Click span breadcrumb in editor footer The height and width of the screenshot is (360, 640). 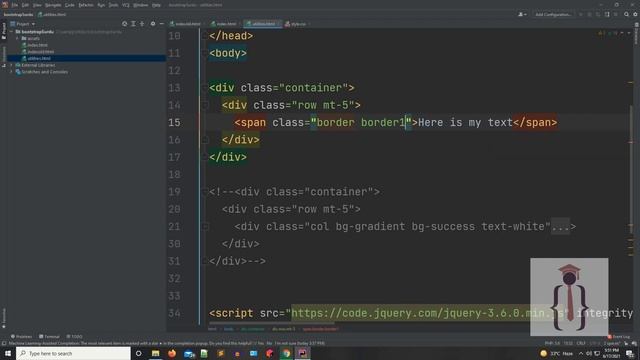pos(320,329)
